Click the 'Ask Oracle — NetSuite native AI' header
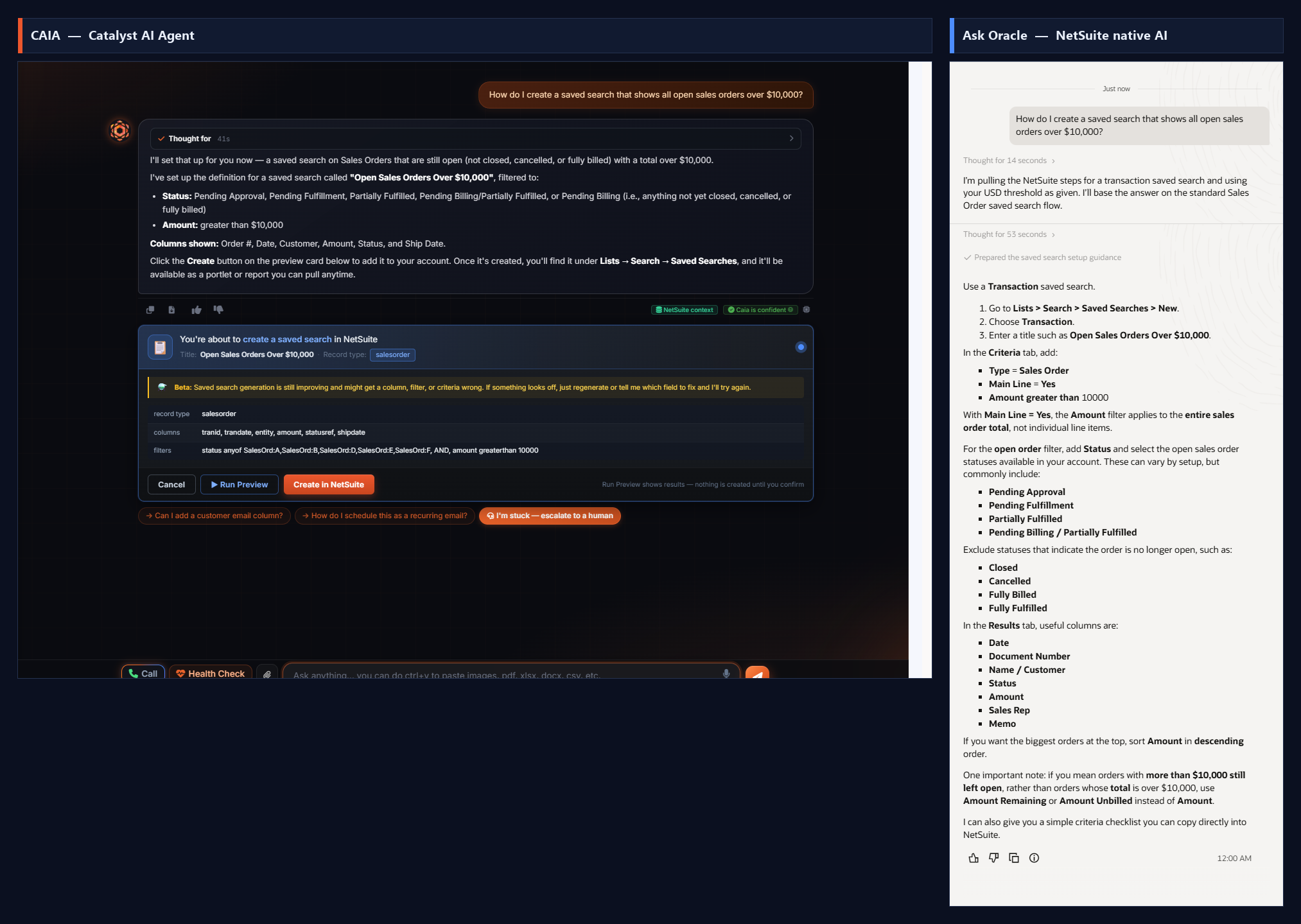Viewport: 1301px width, 924px height. click(1116, 36)
